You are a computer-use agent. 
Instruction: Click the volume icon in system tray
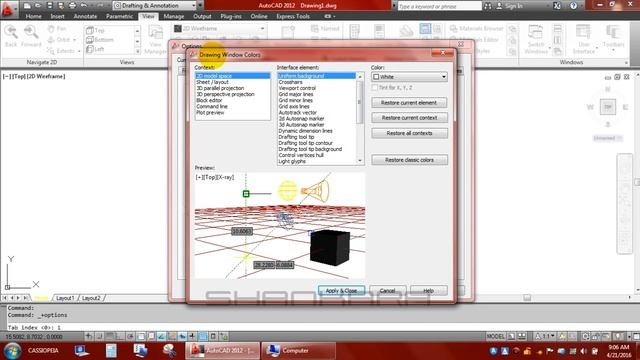tap(583, 351)
